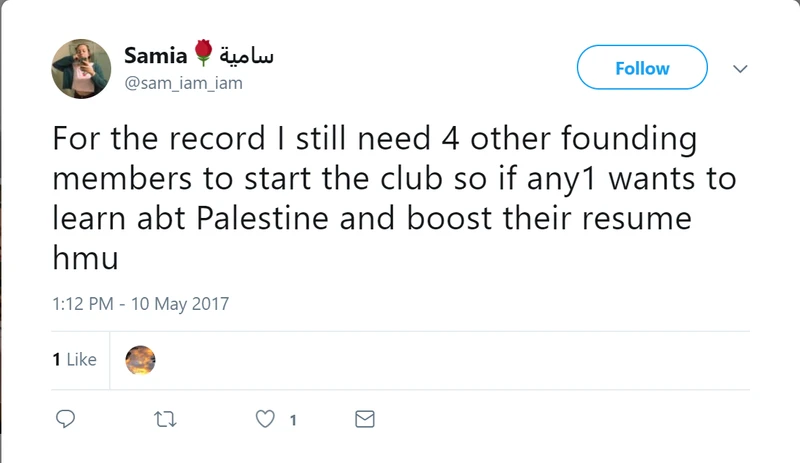800x463 pixels.
Task: Click the word 'members' in the tweet
Action: tap(117, 179)
